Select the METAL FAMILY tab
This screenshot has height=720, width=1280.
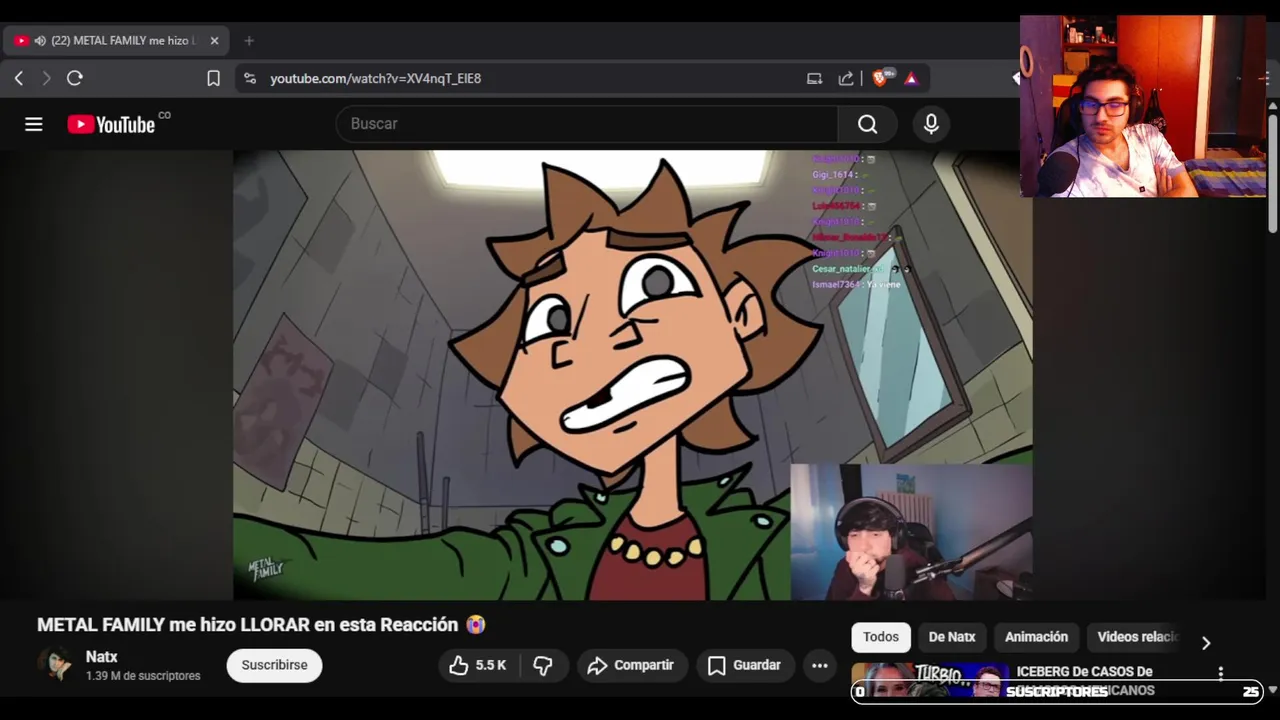click(117, 41)
